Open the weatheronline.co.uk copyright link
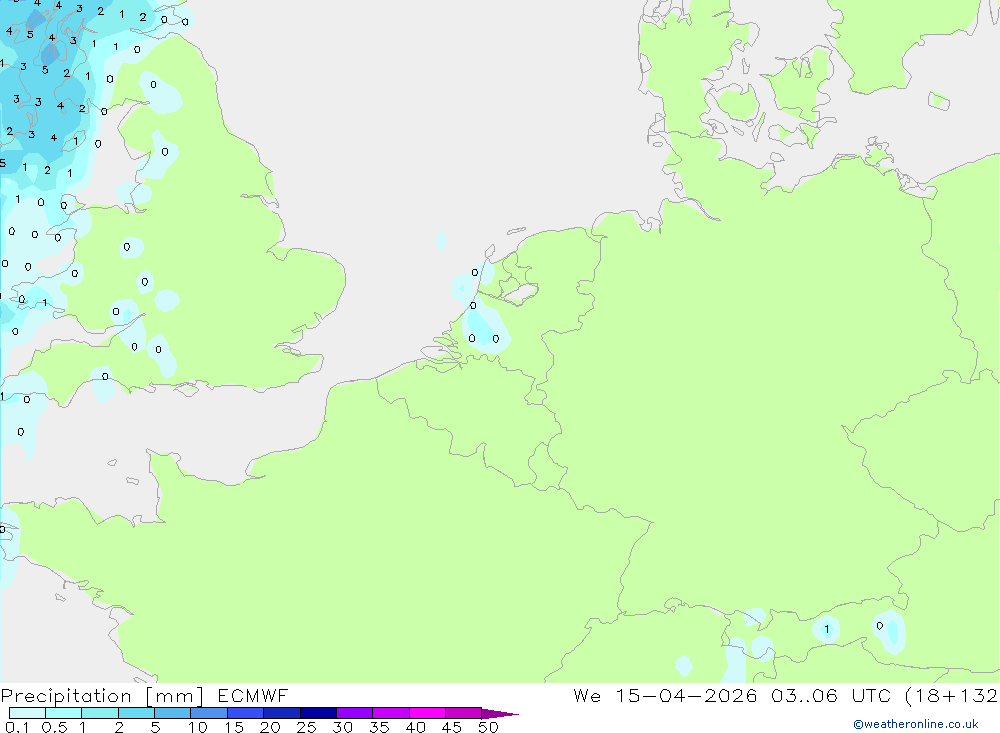The height and width of the screenshot is (733, 1000). click(916, 724)
